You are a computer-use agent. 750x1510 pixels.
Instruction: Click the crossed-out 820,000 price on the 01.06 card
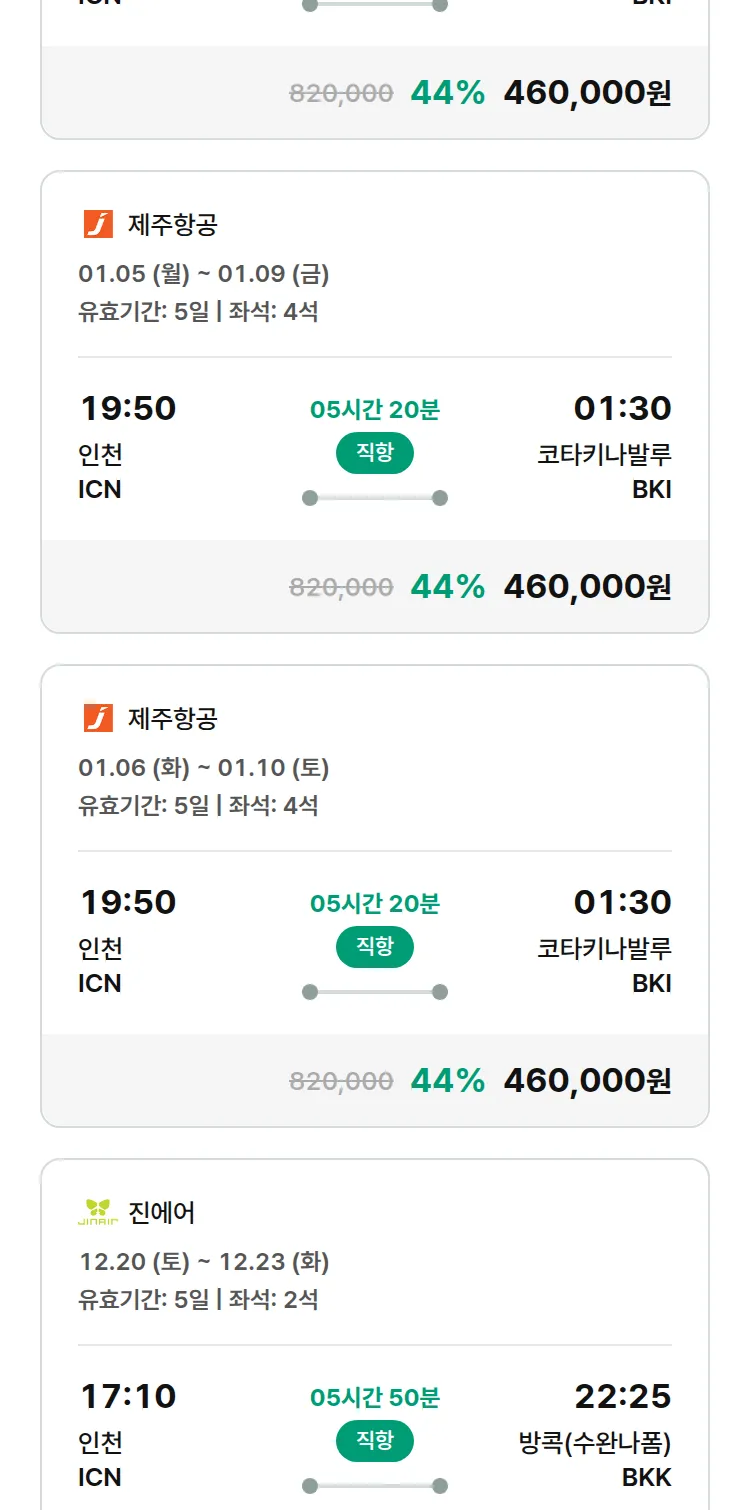[341, 1080]
